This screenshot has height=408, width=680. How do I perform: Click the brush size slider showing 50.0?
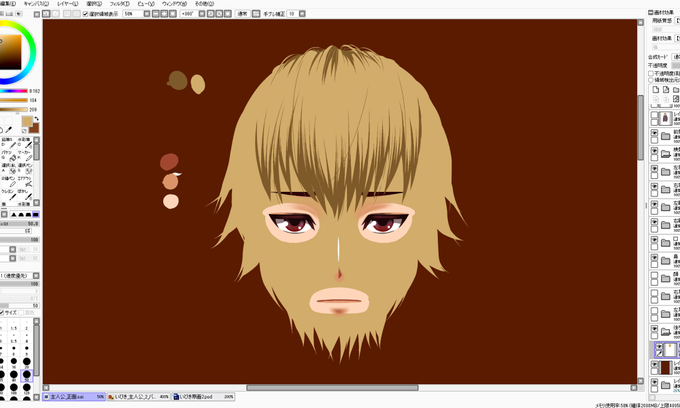coord(20,224)
